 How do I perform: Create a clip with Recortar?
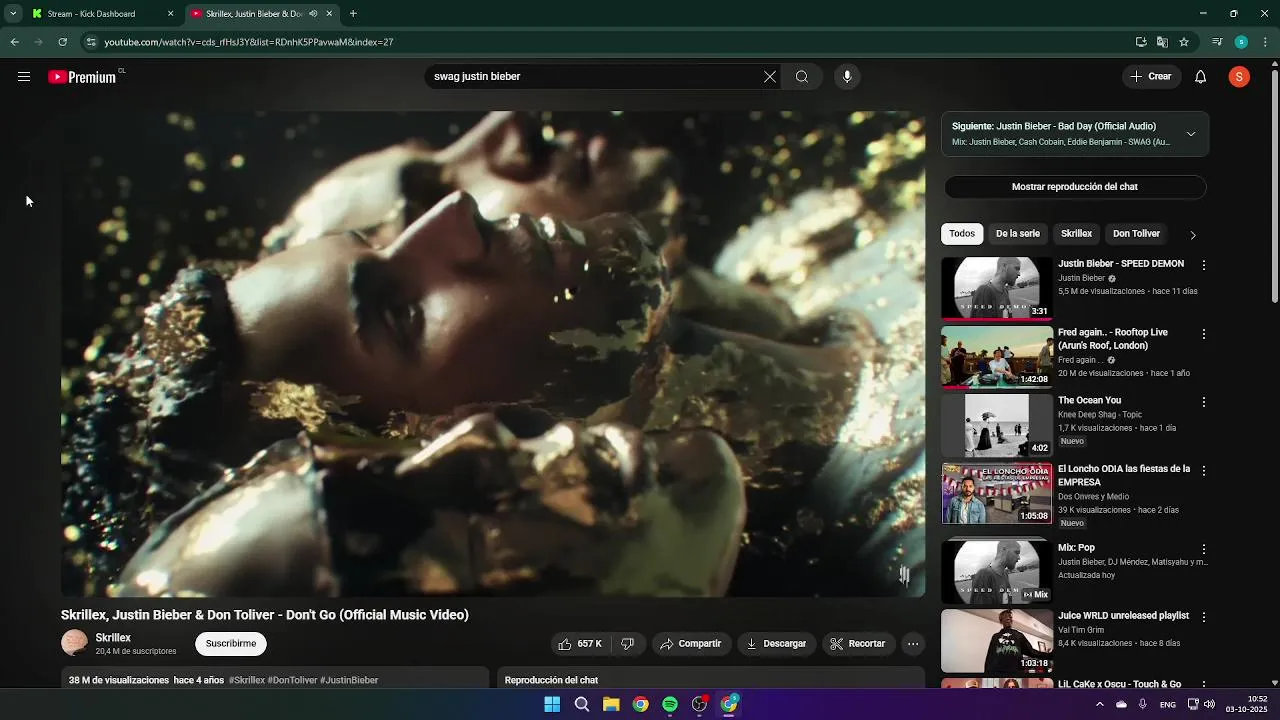click(x=858, y=644)
